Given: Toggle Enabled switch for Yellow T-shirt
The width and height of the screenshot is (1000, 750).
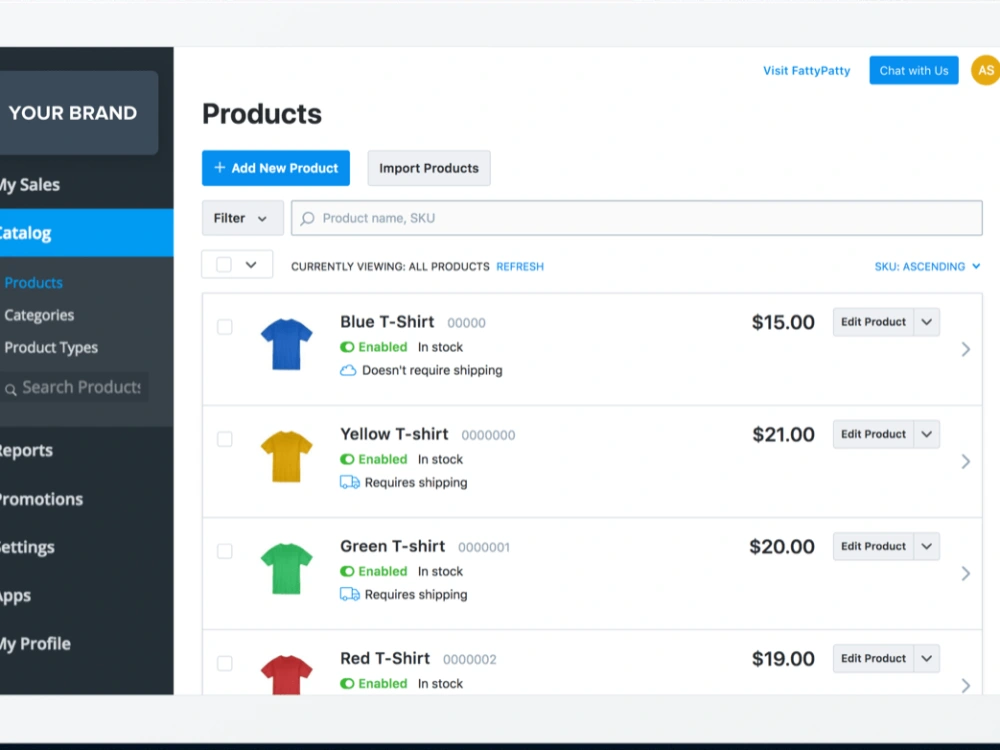Looking at the screenshot, I should pyautogui.click(x=347, y=459).
